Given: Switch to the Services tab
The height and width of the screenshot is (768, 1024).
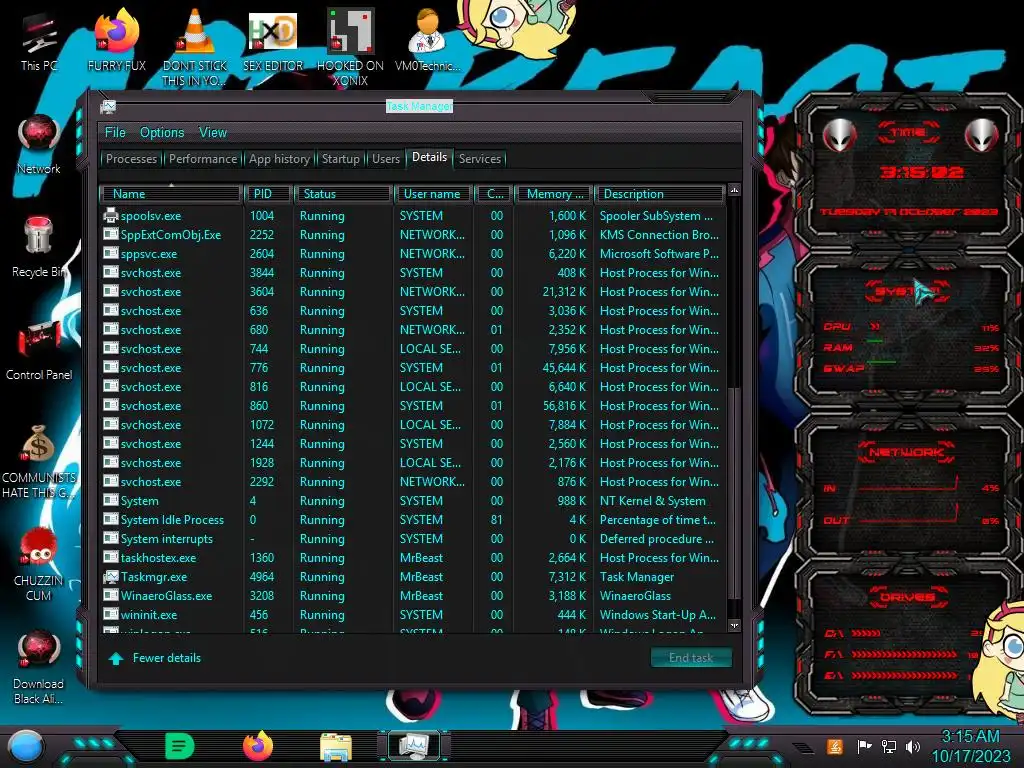Looking at the screenshot, I should click(479, 159).
